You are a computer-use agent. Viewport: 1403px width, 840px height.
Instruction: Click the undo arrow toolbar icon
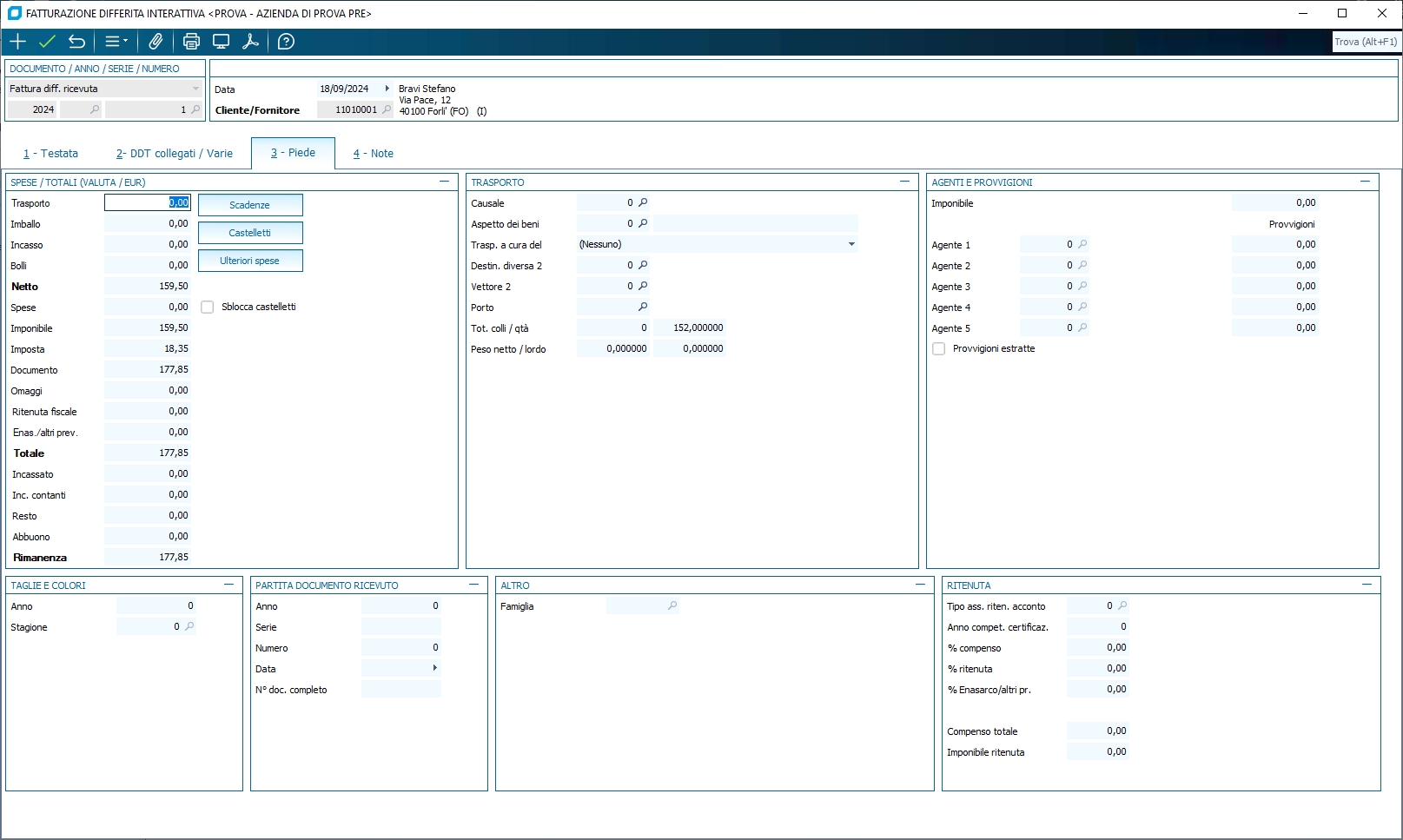click(76, 42)
